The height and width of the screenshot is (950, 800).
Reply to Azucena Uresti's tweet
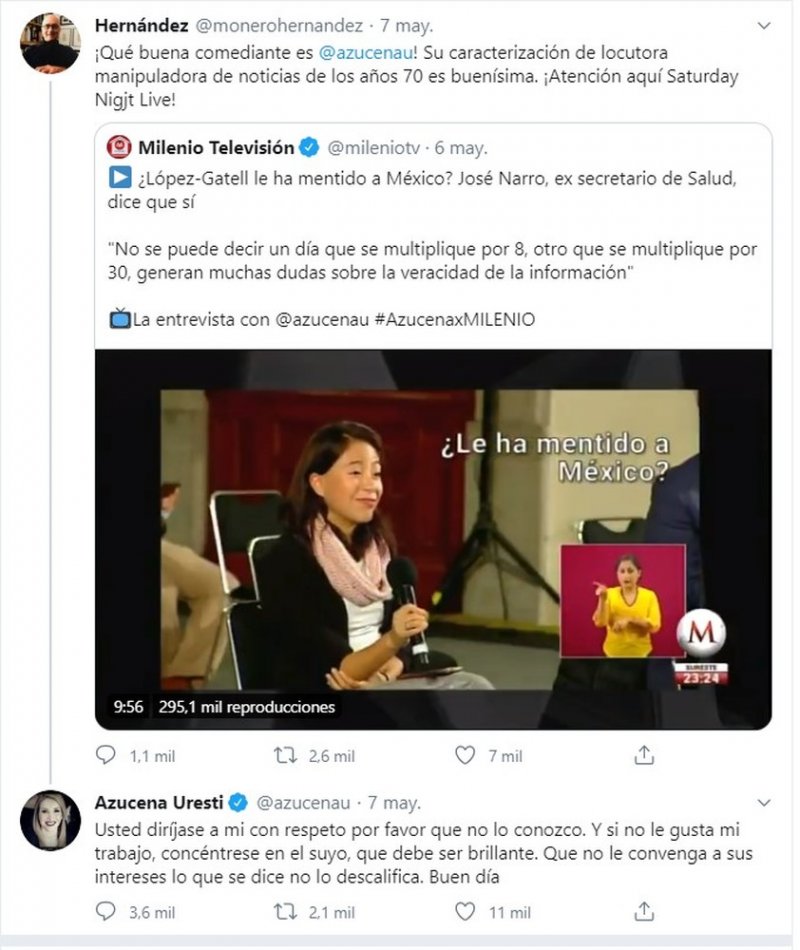point(106,911)
